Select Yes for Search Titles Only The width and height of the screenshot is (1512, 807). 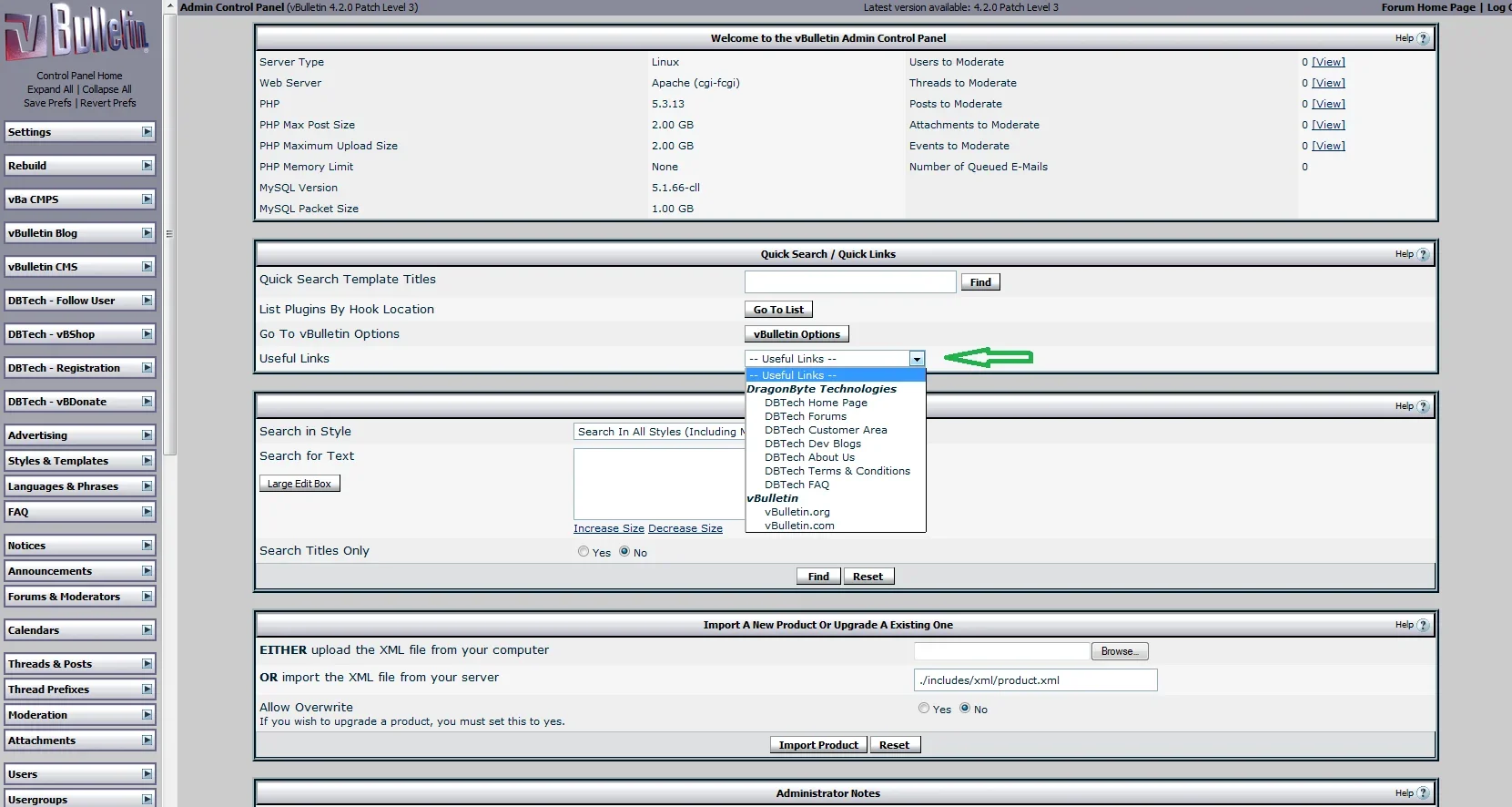pos(583,551)
